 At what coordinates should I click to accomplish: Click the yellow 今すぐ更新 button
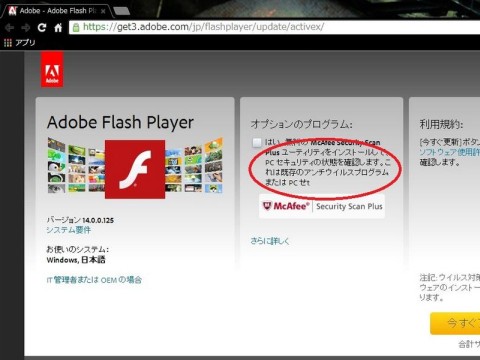pyautogui.click(x=455, y=323)
